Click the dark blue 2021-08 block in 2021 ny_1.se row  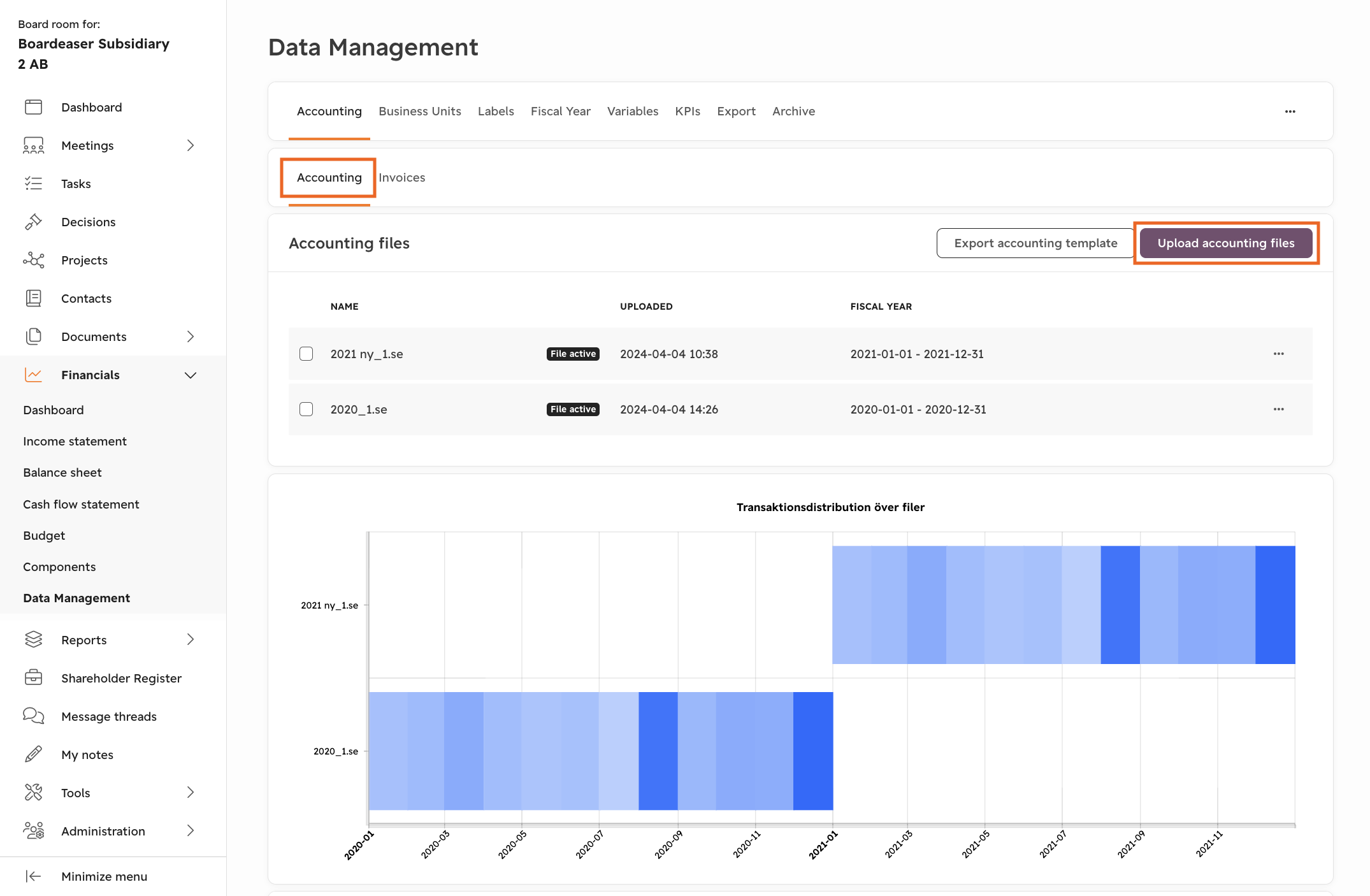[1120, 605]
